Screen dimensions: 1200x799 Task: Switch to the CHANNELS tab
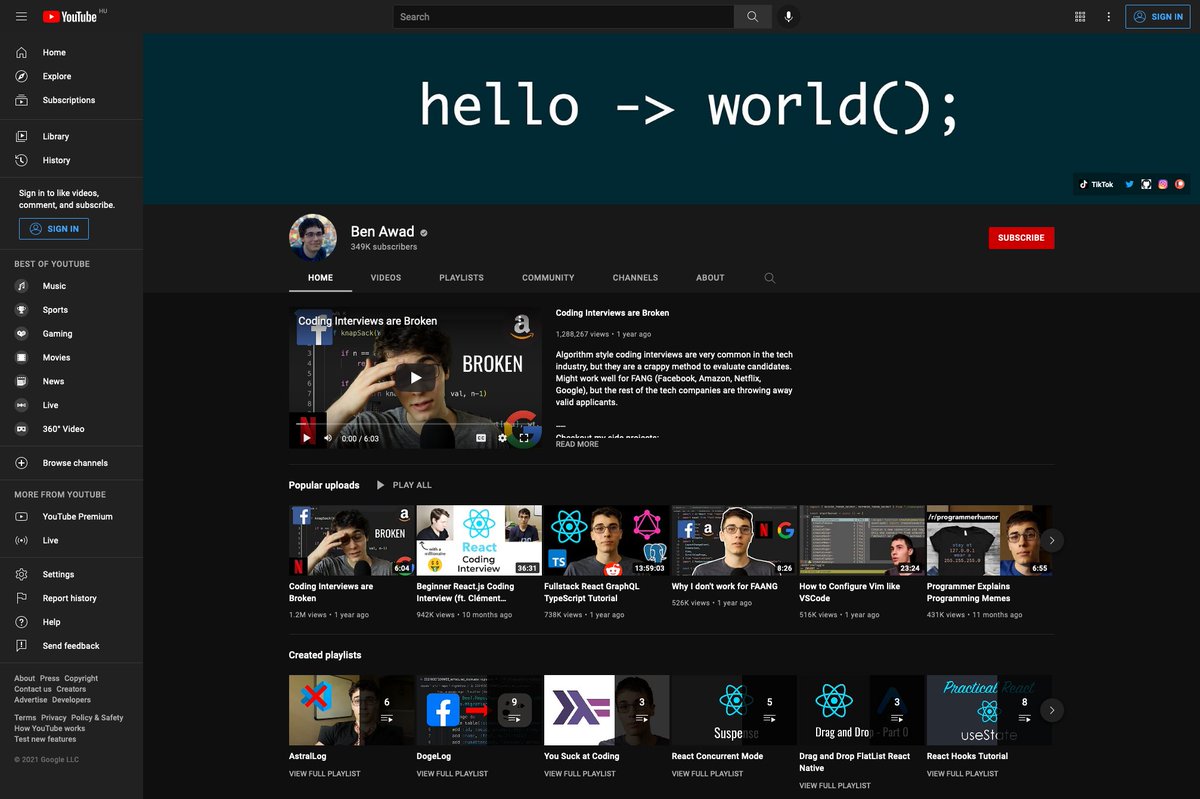pos(636,278)
